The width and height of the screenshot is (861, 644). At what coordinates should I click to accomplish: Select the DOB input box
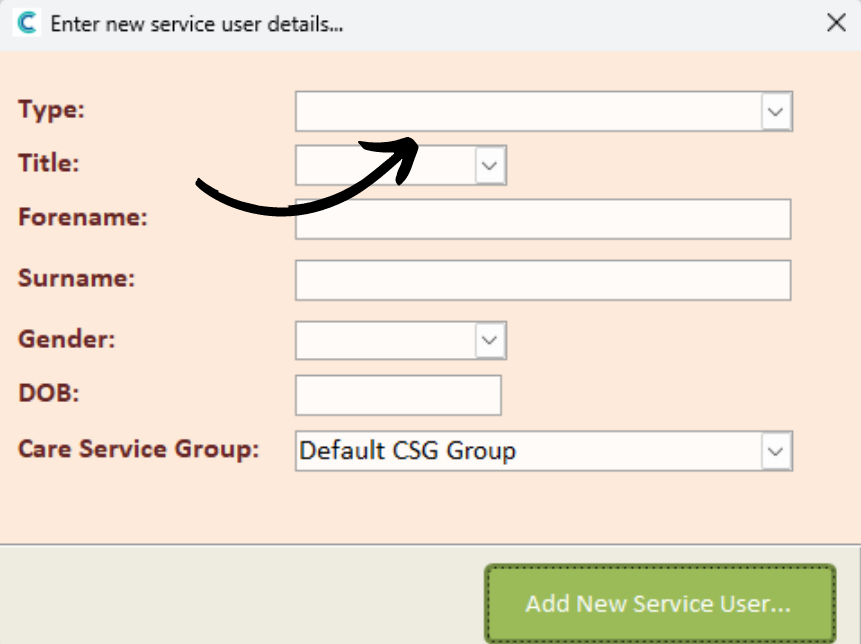[x=398, y=395]
